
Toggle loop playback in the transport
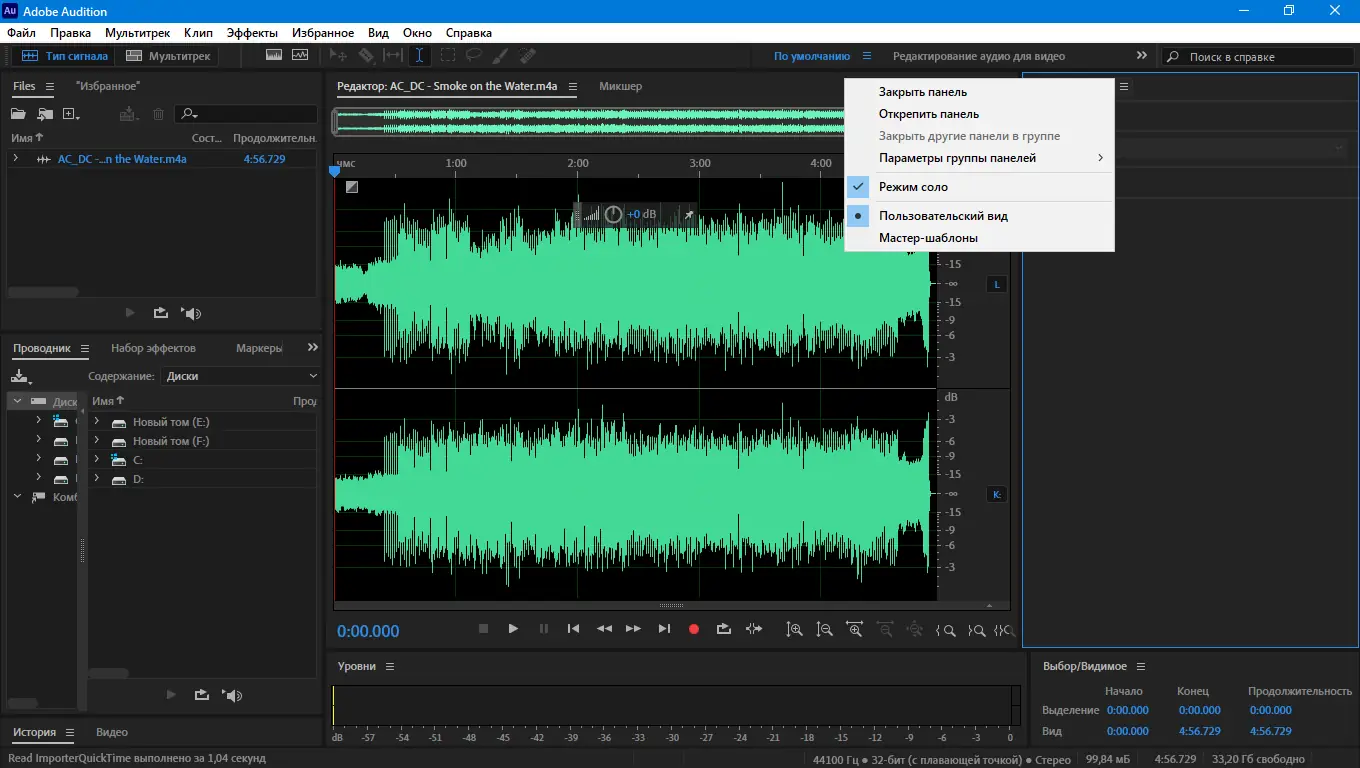tap(724, 629)
